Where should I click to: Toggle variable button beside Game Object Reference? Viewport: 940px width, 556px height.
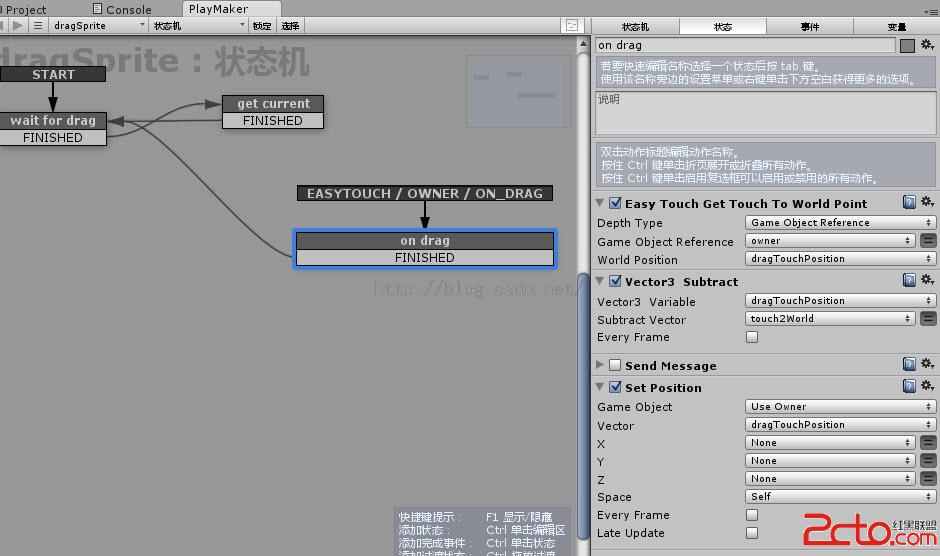point(928,241)
